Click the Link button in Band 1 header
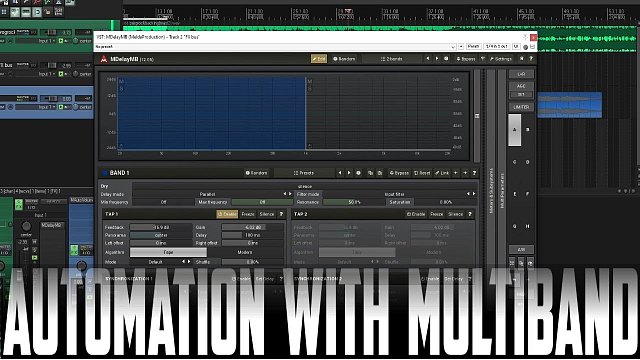 pyautogui.click(x=442, y=173)
